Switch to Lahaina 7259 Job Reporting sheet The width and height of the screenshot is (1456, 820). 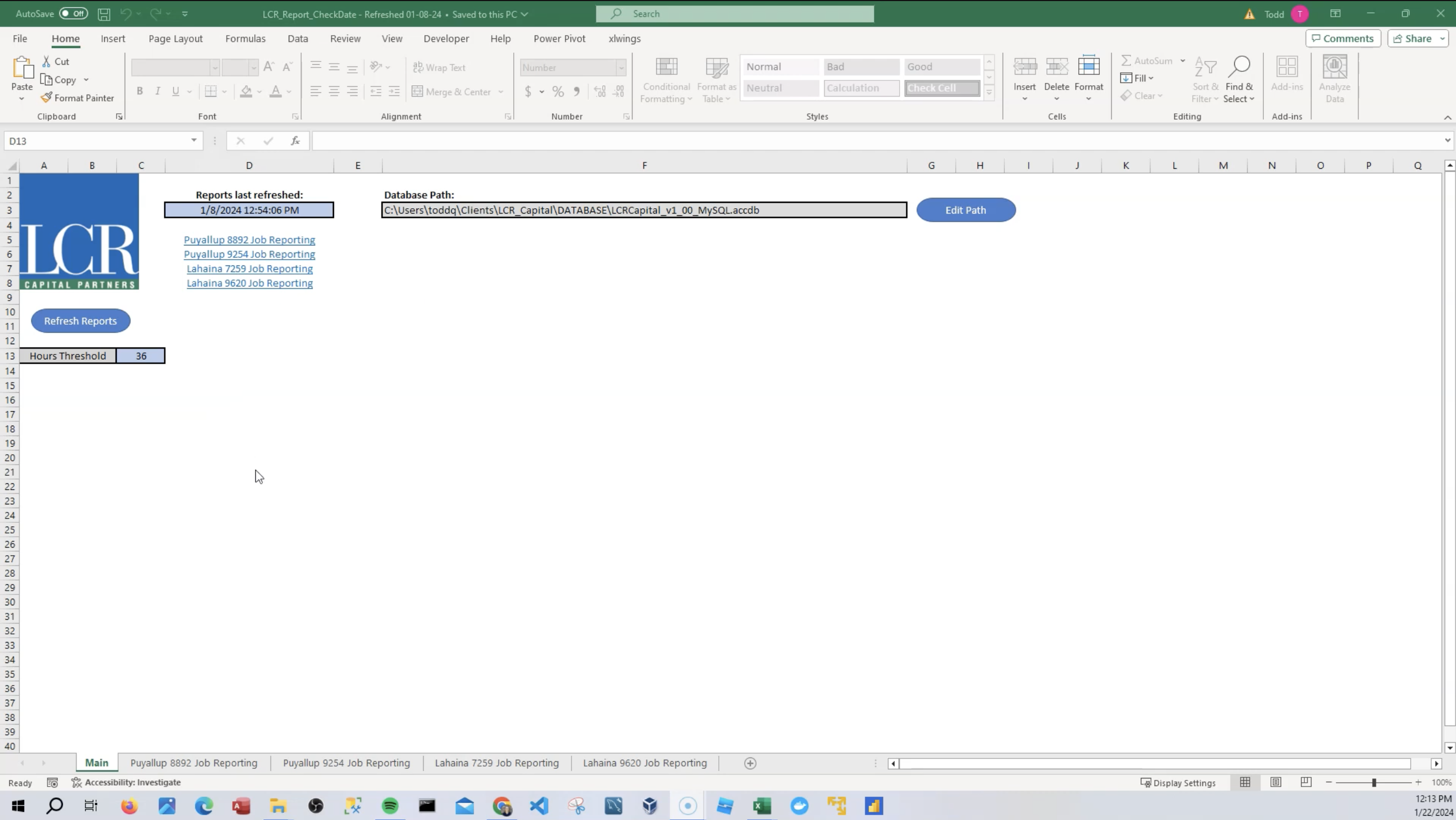click(496, 763)
